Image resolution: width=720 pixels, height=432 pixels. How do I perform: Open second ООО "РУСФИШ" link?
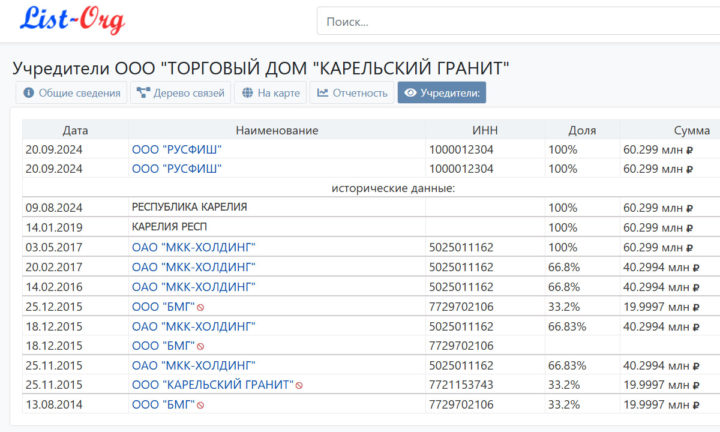coord(177,169)
